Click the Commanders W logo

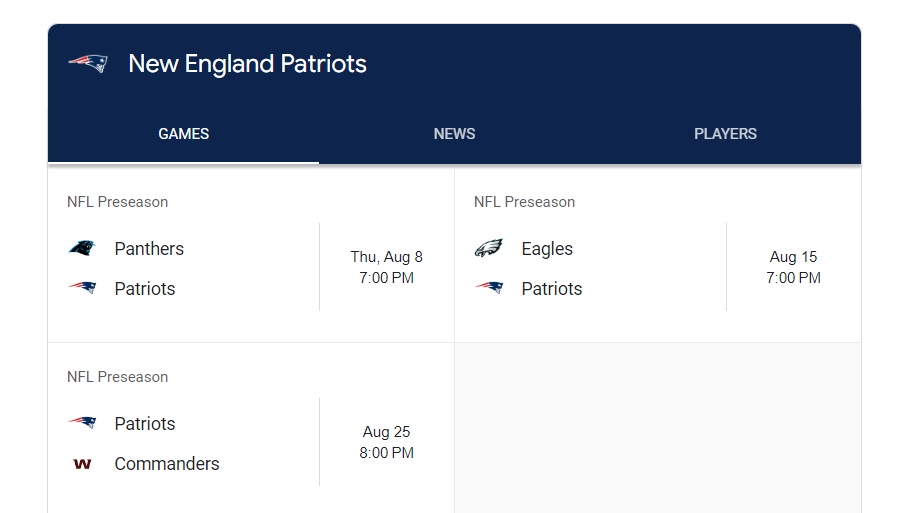click(x=82, y=464)
